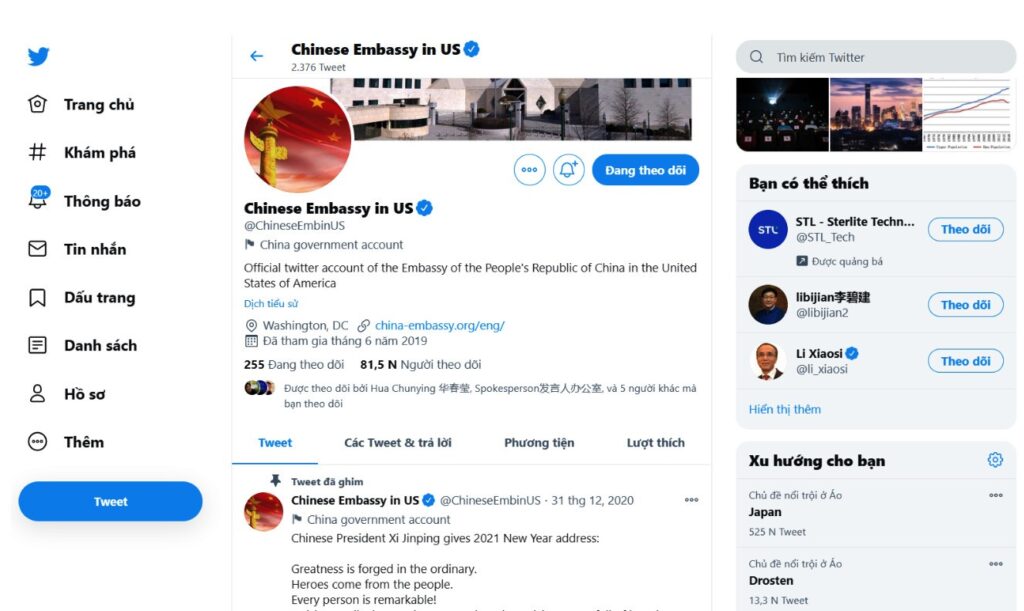Open Khám phá hashtag icon
1024x611 pixels.
[x=37, y=152]
